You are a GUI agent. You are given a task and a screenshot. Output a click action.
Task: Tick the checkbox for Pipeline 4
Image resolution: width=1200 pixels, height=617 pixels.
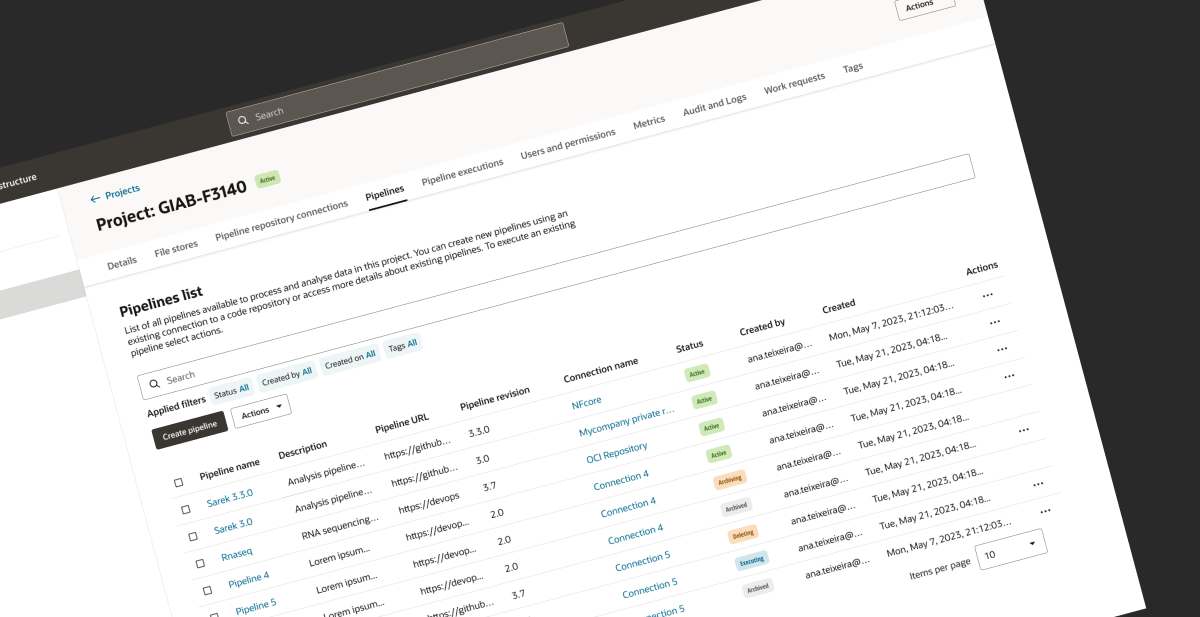[x=207, y=591]
